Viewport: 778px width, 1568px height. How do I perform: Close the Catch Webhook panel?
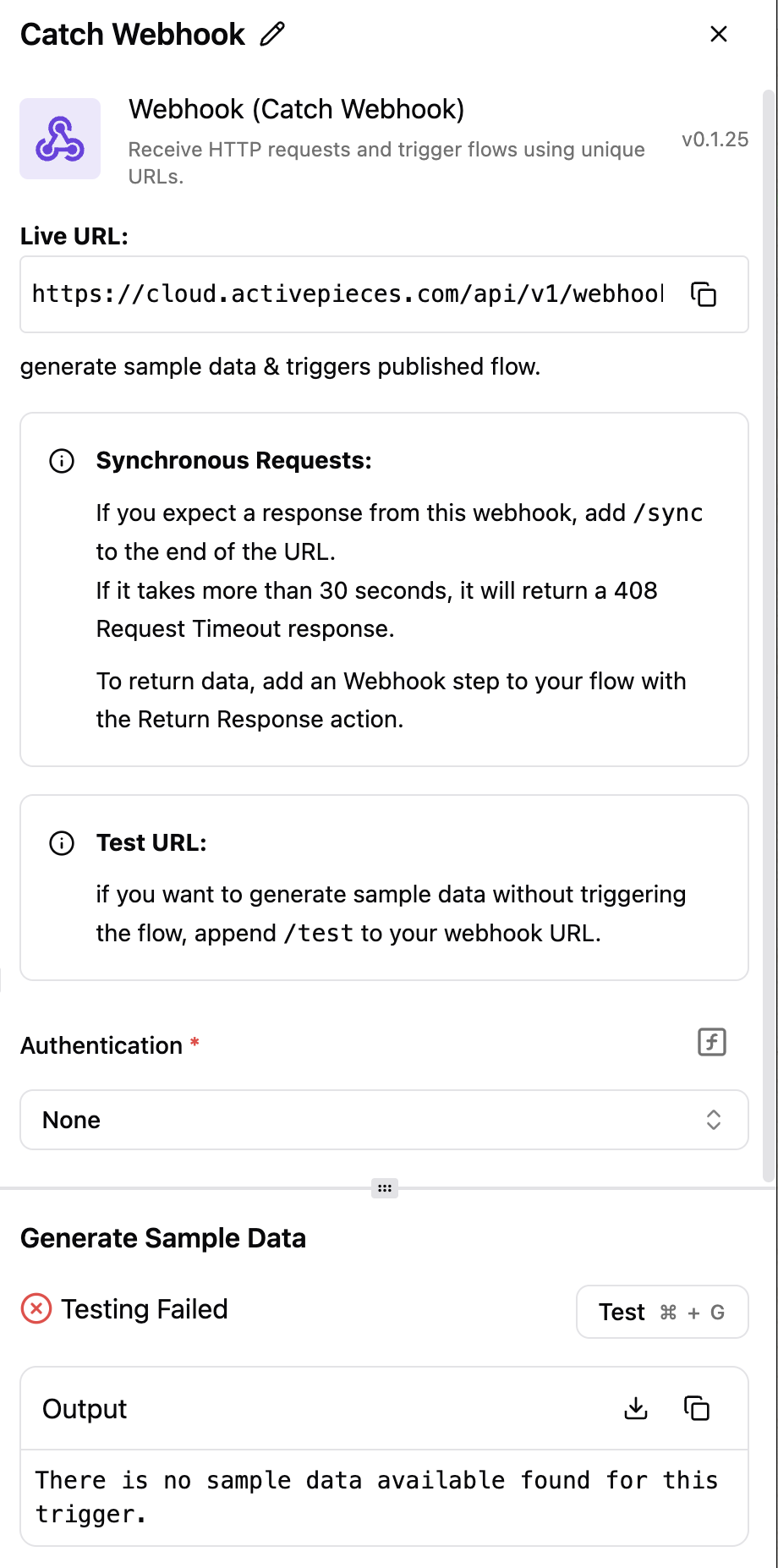click(719, 35)
